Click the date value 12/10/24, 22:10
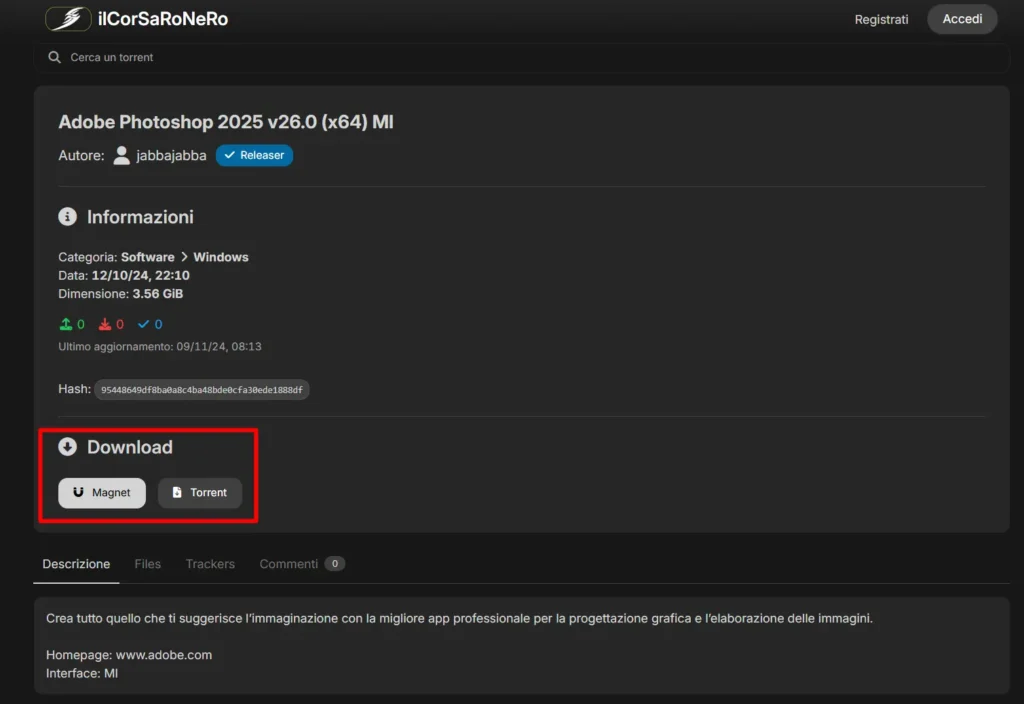This screenshot has height=704, width=1024. point(140,276)
